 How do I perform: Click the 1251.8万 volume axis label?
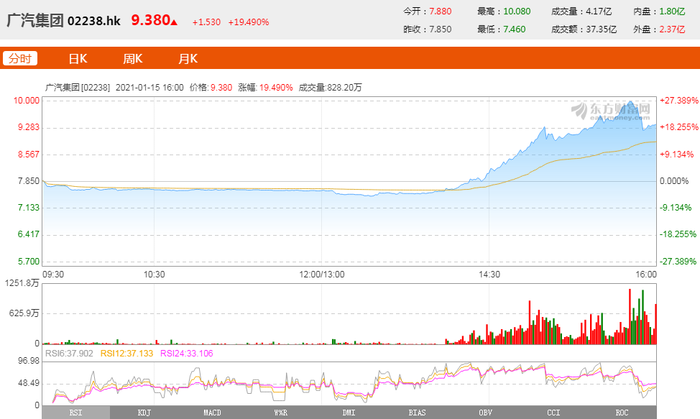22,283
